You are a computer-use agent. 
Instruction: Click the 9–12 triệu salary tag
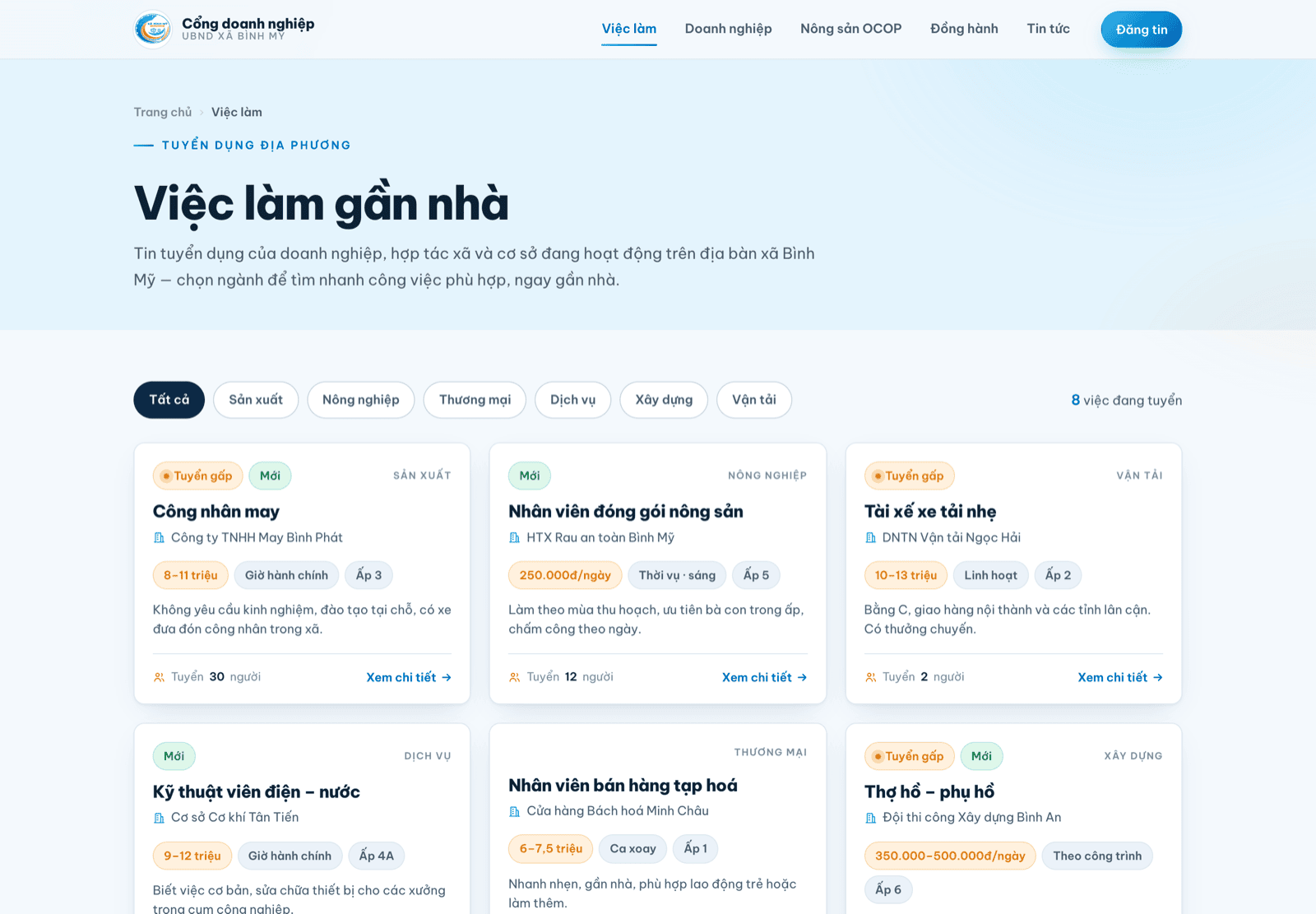[x=192, y=856]
